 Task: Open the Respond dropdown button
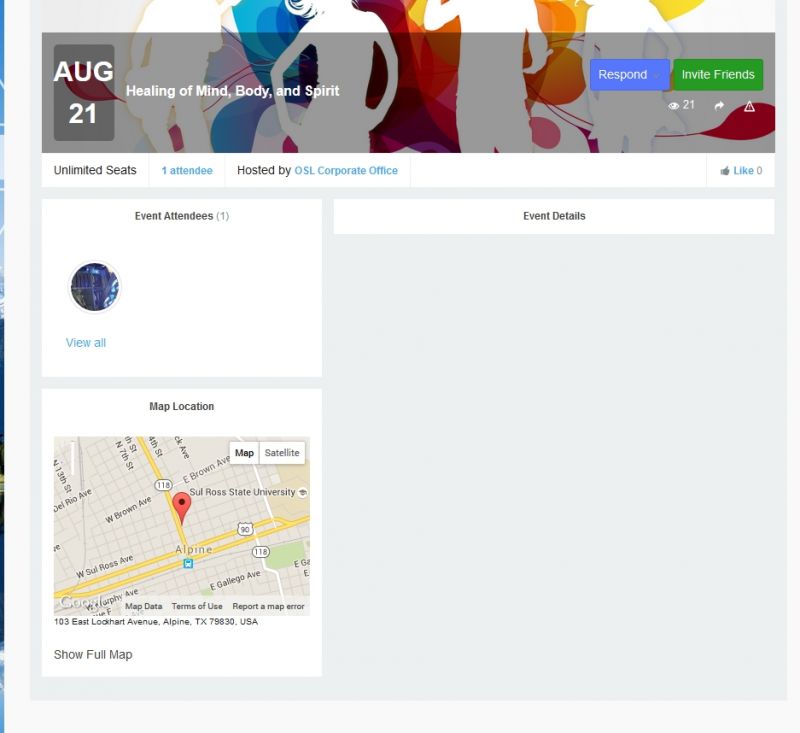pyautogui.click(x=630, y=74)
